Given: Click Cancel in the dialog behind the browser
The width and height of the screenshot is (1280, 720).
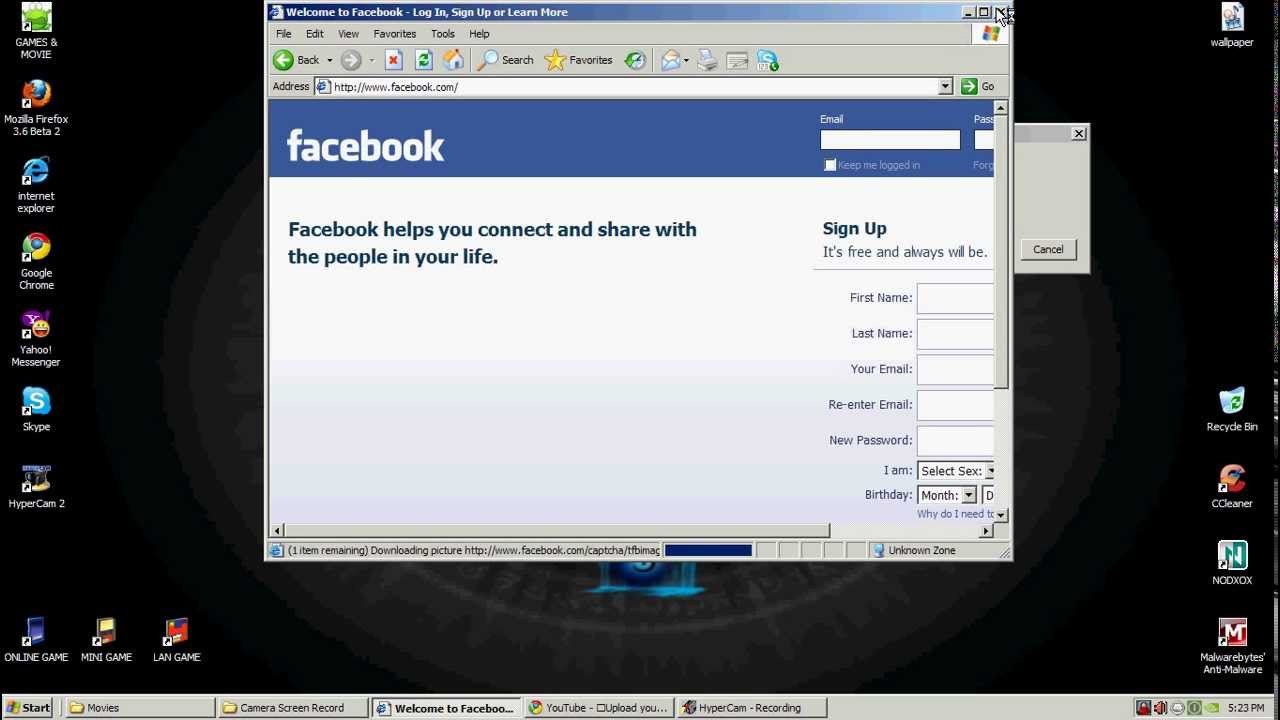Looking at the screenshot, I should point(1048,249).
